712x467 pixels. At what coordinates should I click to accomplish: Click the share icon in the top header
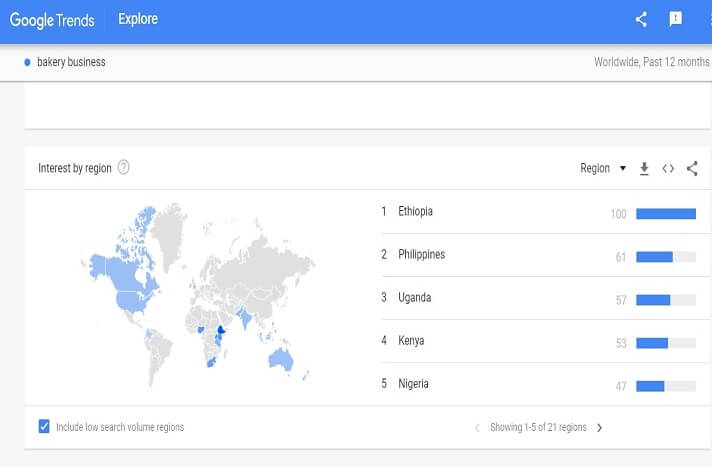click(x=642, y=19)
